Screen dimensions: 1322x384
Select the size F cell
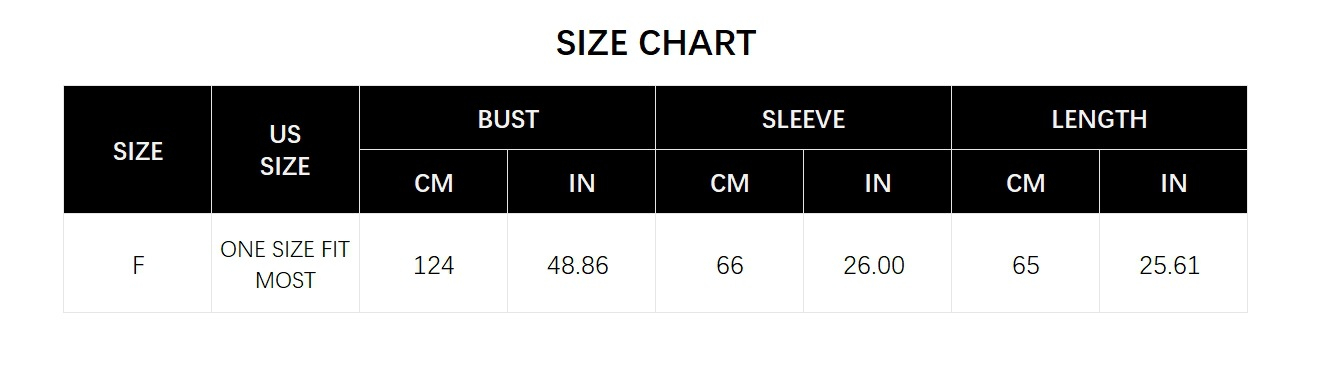click(x=138, y=264)
